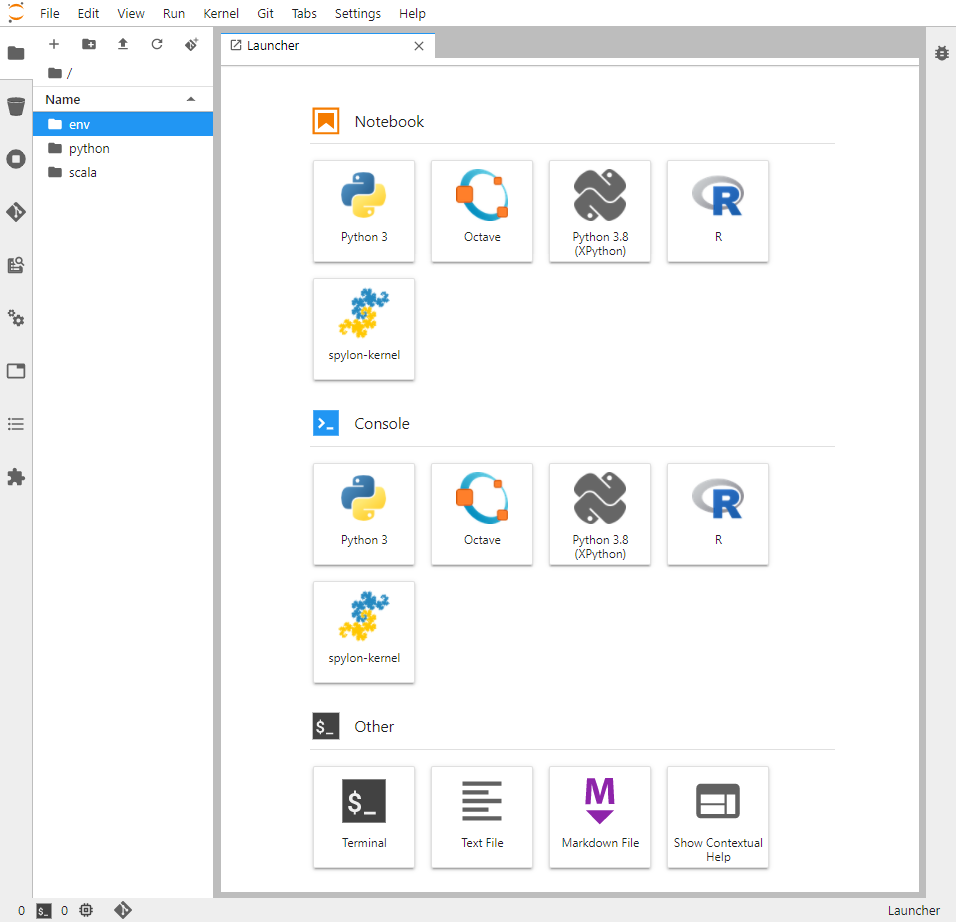Image resolution: width=956 pixels, height=922 pixels.
Task: Open the Kernel menu
Action: pyautogui.click(x=221, y=13)
